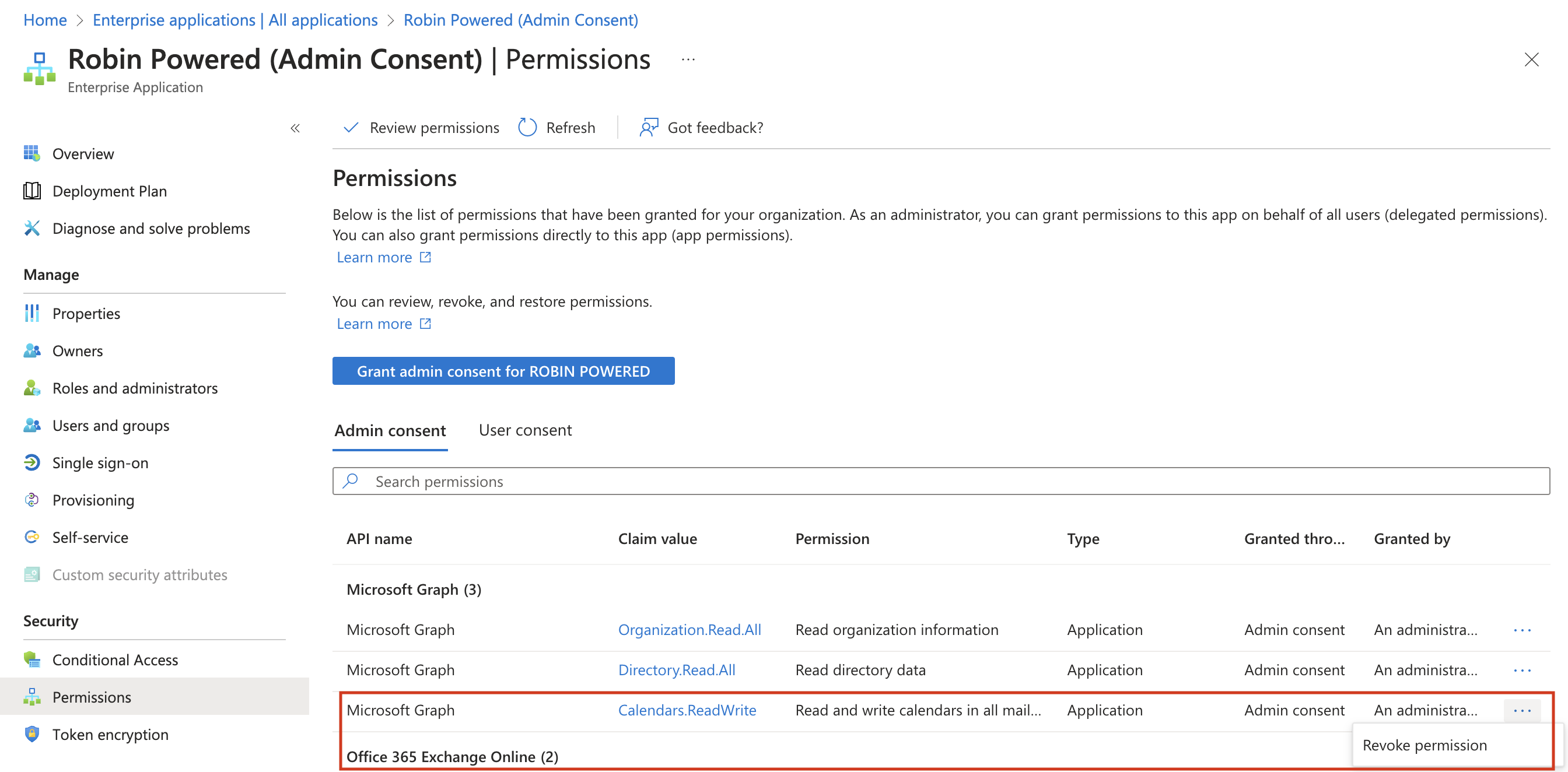Open ellipsis menu for Directory.Read.All row
Screen dimensions: 1568x772
tap(1522, 670)
